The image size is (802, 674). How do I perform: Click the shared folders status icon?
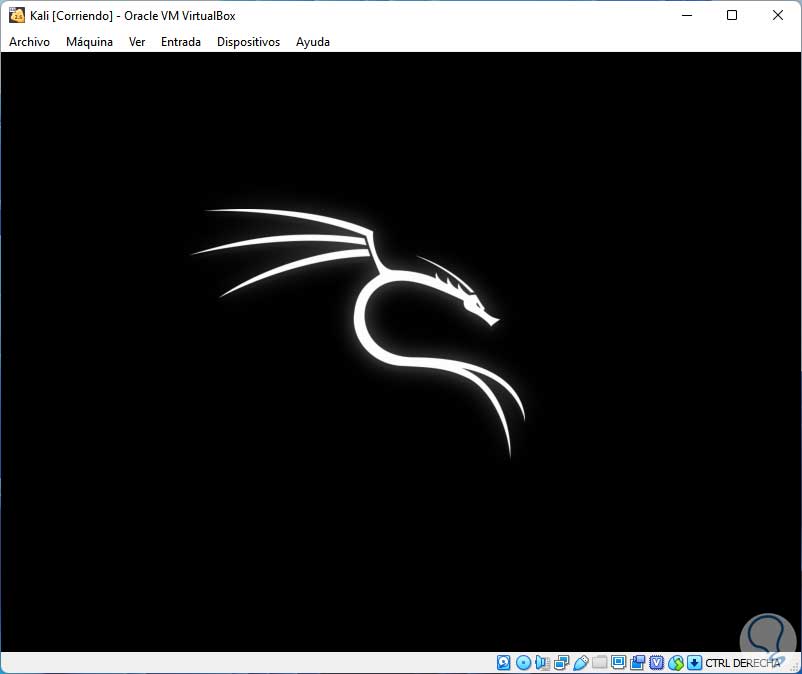coord(599,663)
